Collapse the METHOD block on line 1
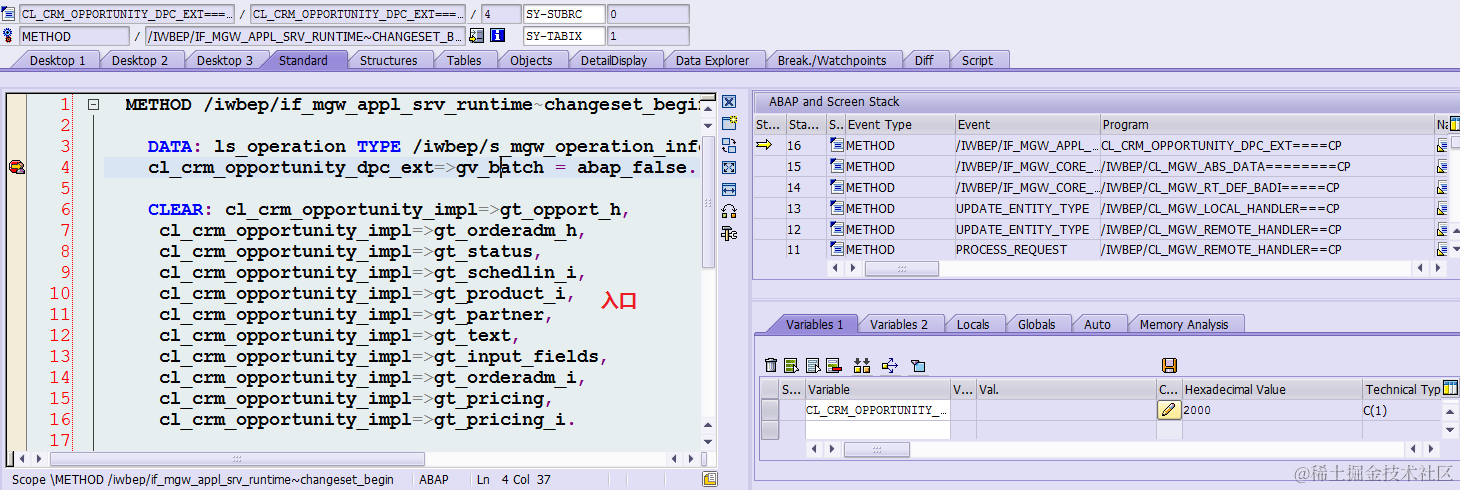Screen dimensions: 1460x490 [93, 104]
